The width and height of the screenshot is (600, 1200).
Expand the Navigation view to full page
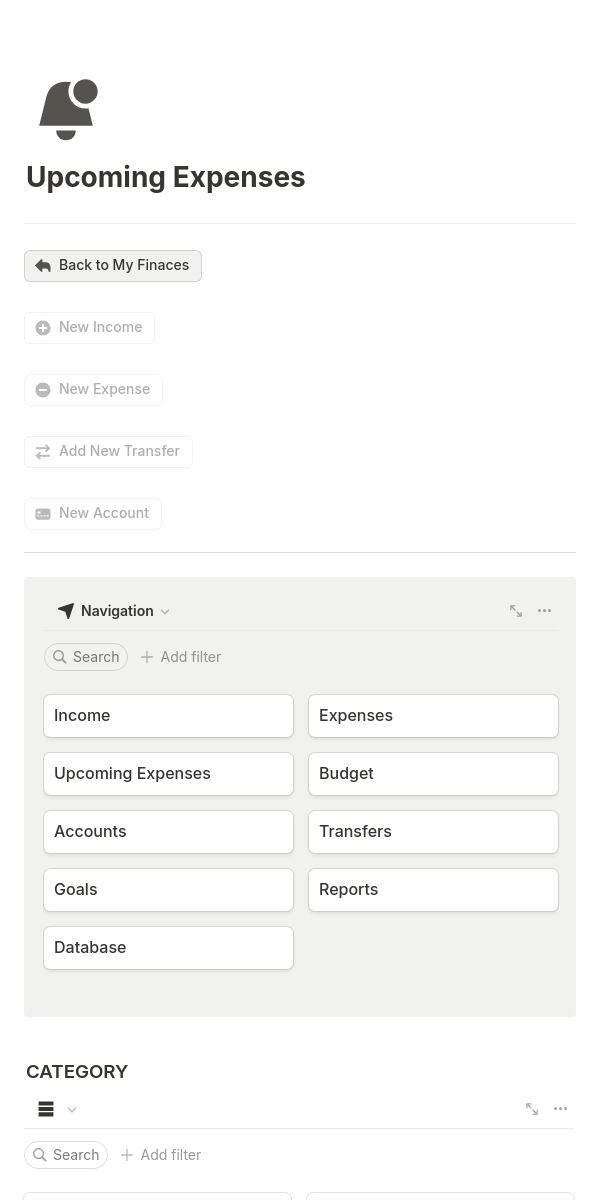coord(516,611)
